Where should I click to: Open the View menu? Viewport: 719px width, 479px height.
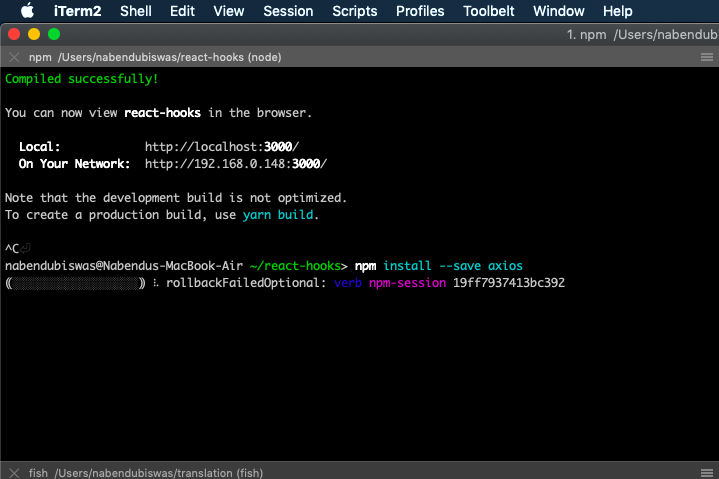click(x=228, y=11)
